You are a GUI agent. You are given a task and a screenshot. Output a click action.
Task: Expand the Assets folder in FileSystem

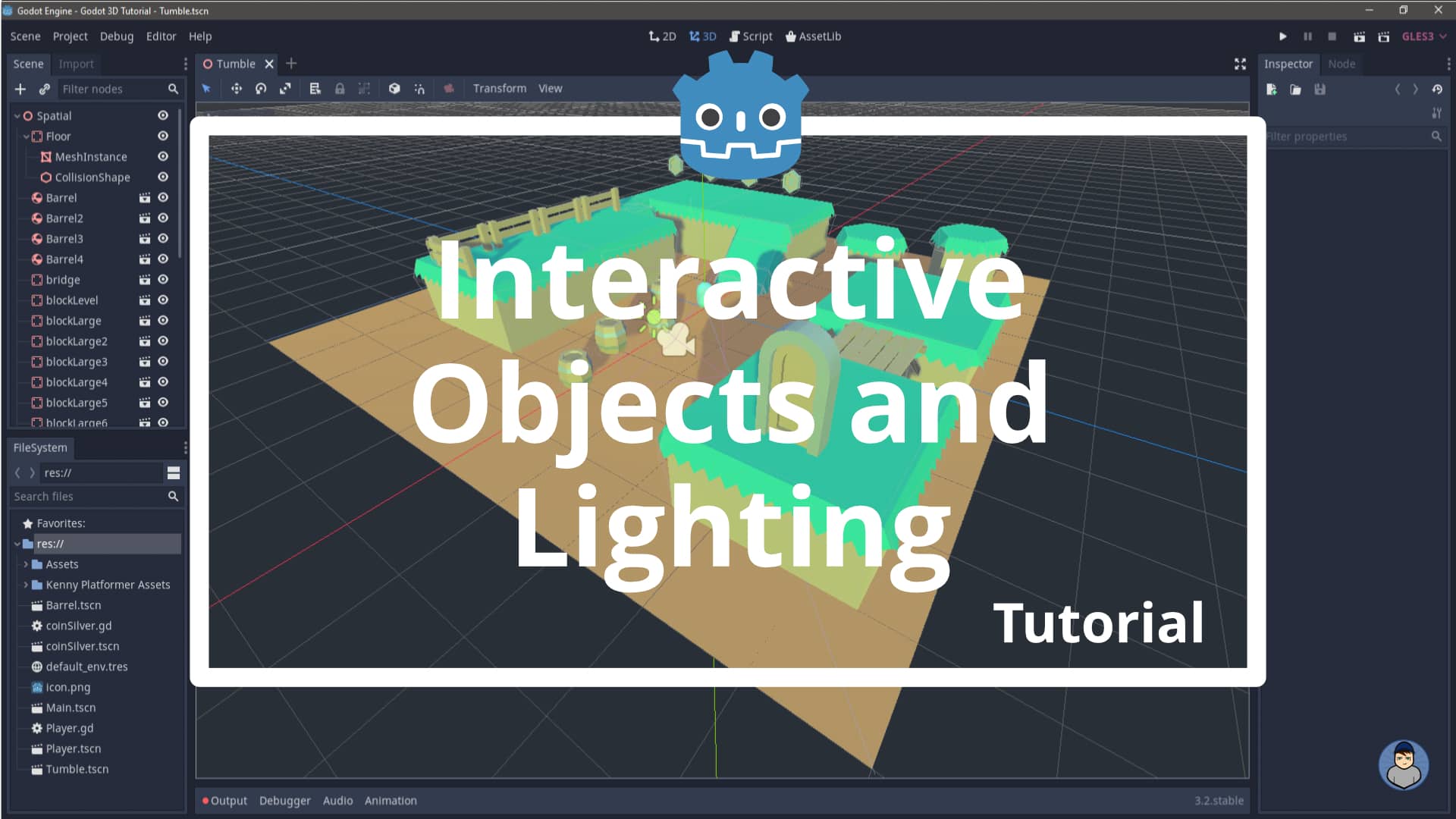pos(27,564)
